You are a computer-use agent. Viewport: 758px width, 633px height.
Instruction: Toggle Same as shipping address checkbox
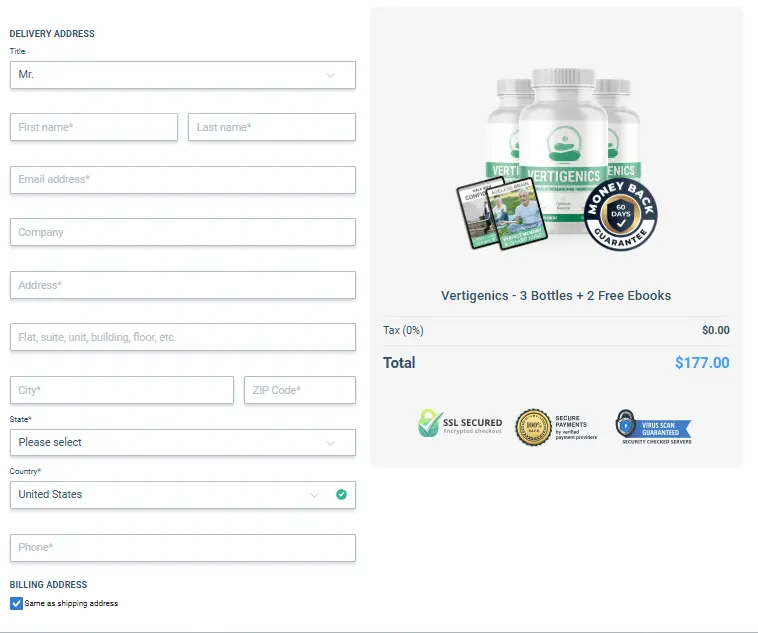[16, 604]
